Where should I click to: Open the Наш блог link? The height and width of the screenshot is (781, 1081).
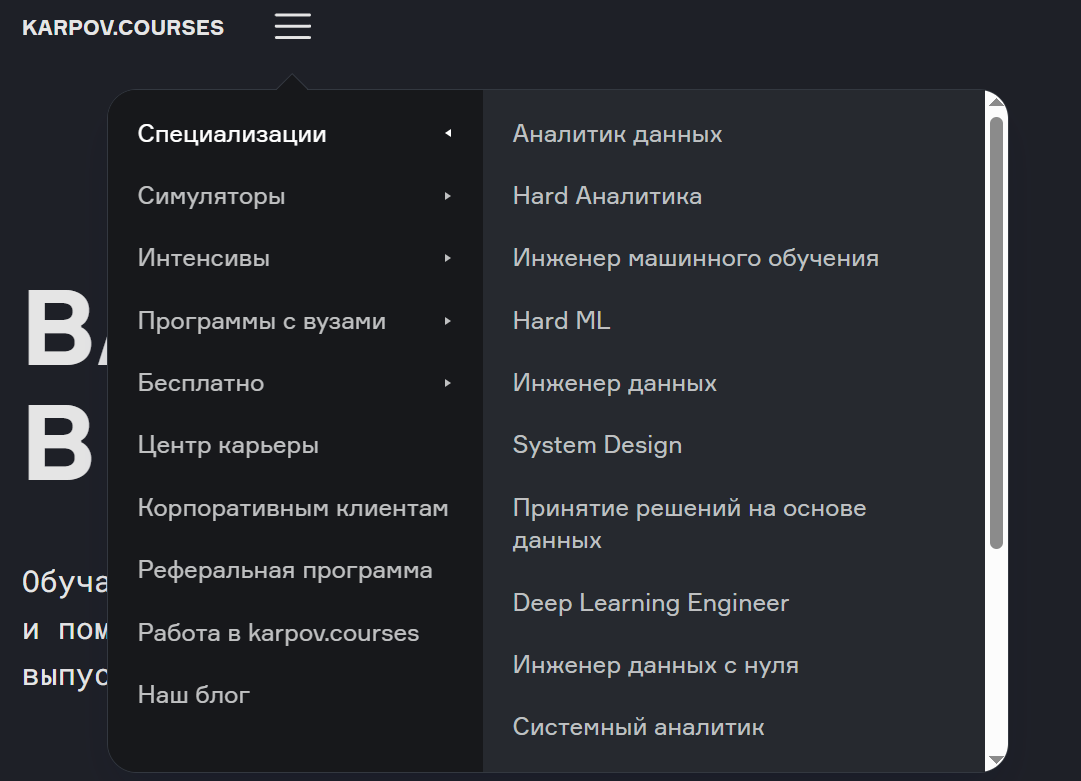coord(194,694)
